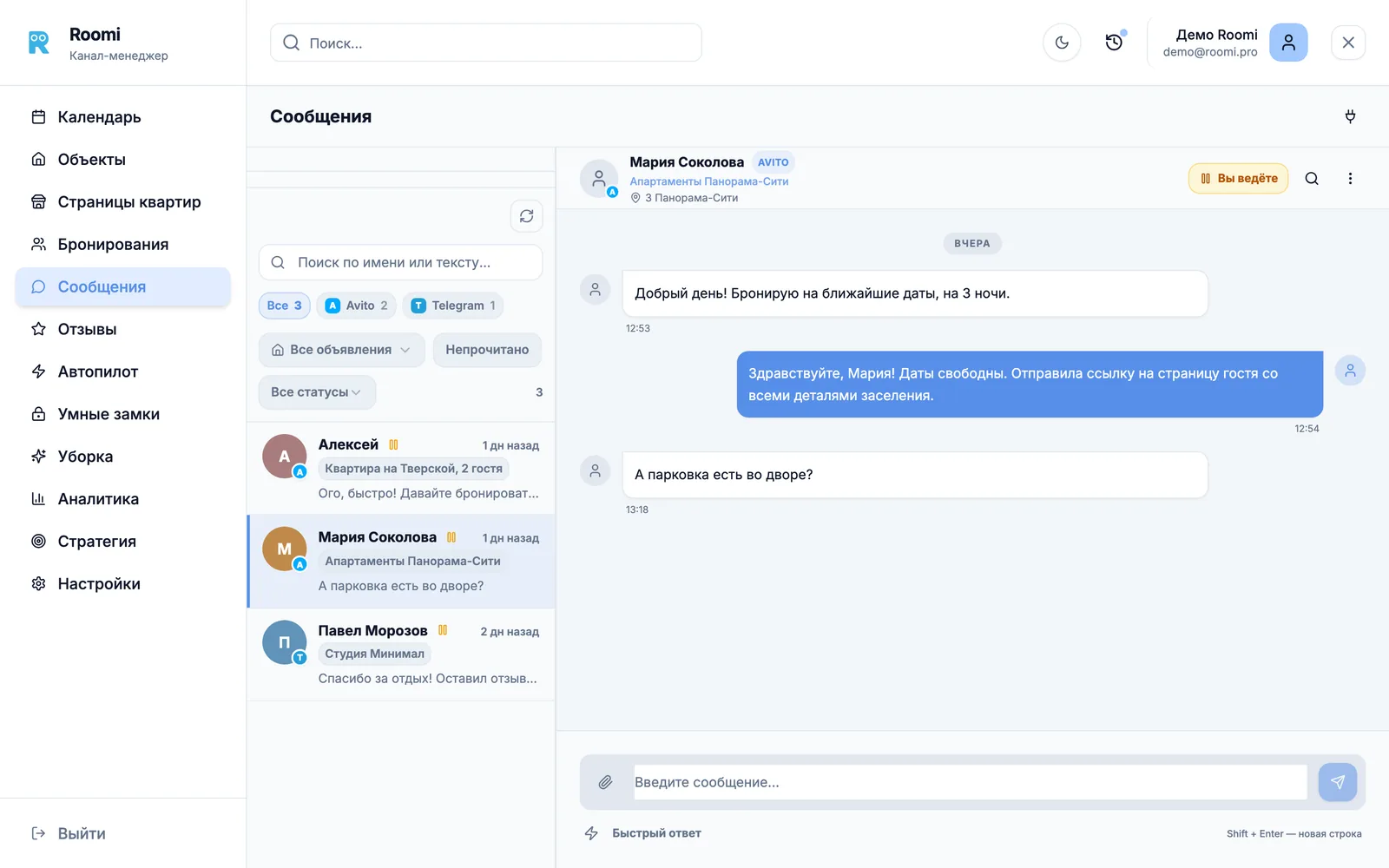
Task: Open conversation with Алексей
Action: [x=401, y=468]
